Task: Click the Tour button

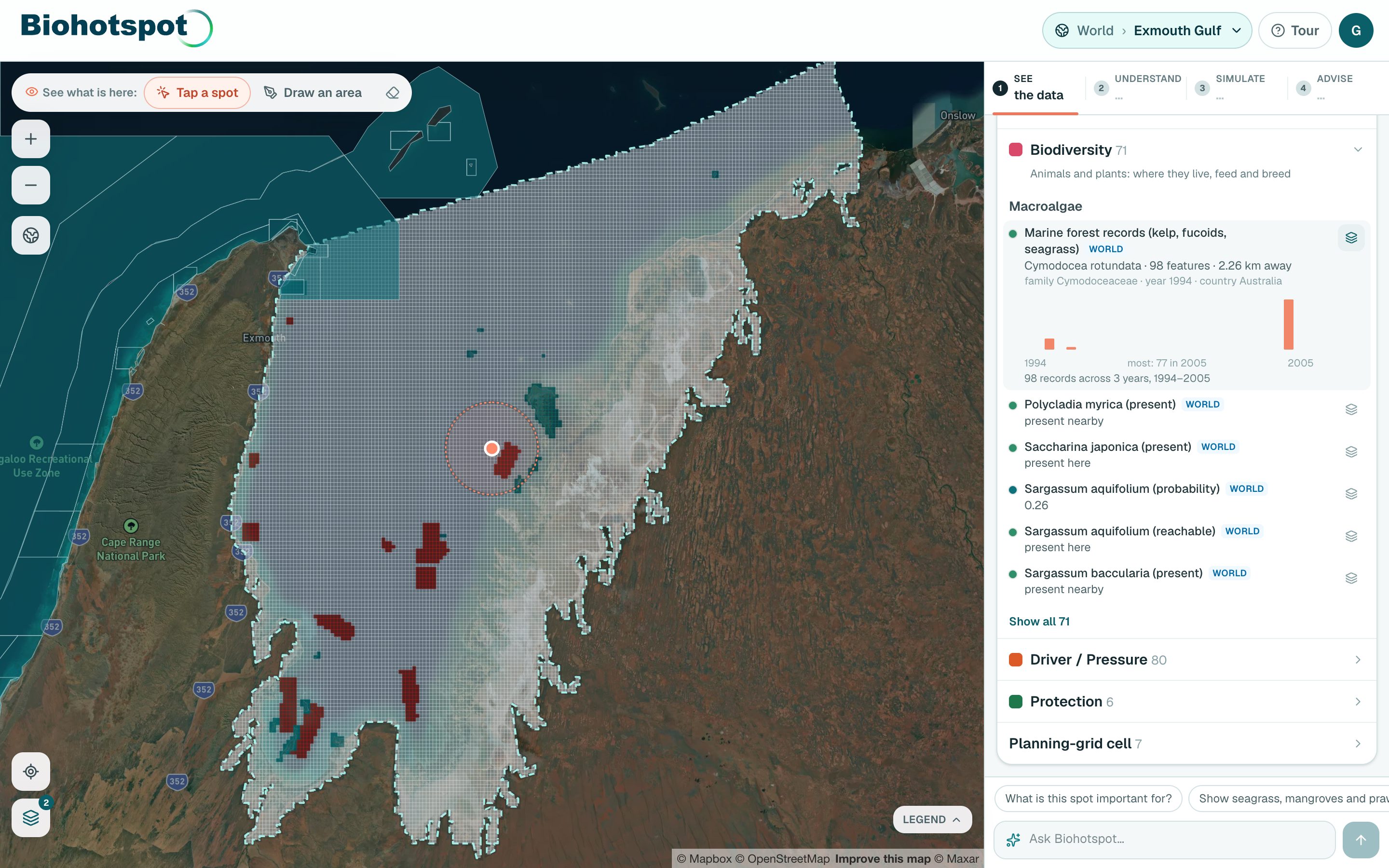Action: (1295, 30)
